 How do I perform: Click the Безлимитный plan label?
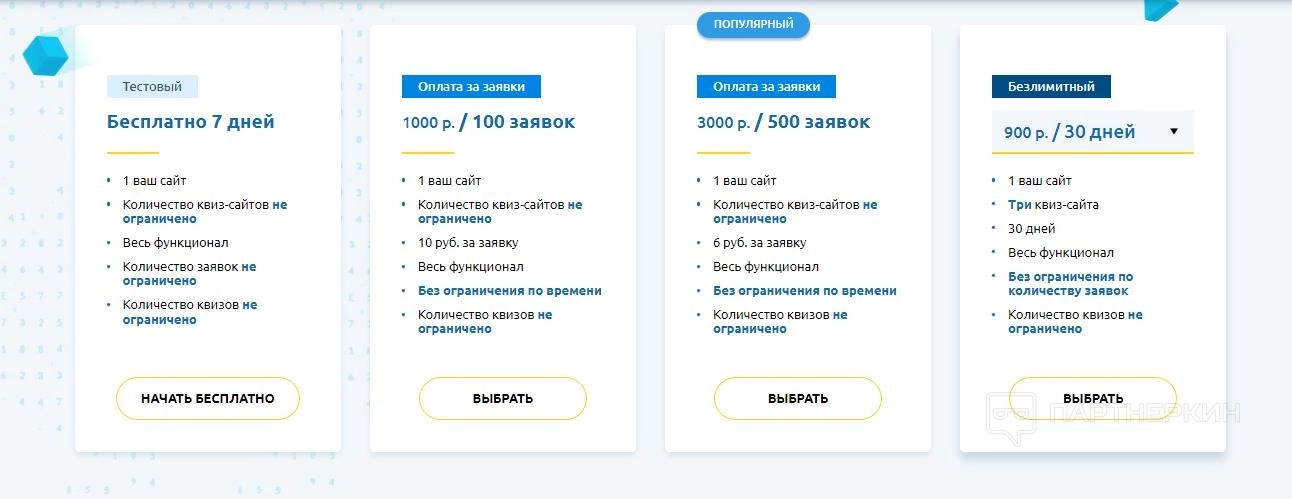click(x=1051, y=87)
